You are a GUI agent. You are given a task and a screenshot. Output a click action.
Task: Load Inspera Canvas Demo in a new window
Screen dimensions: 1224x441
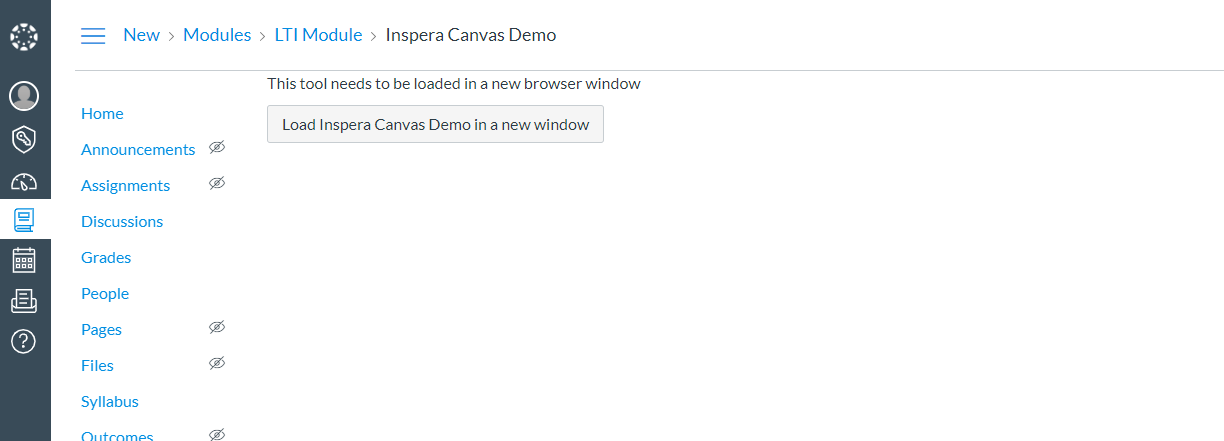pos(435,124)
